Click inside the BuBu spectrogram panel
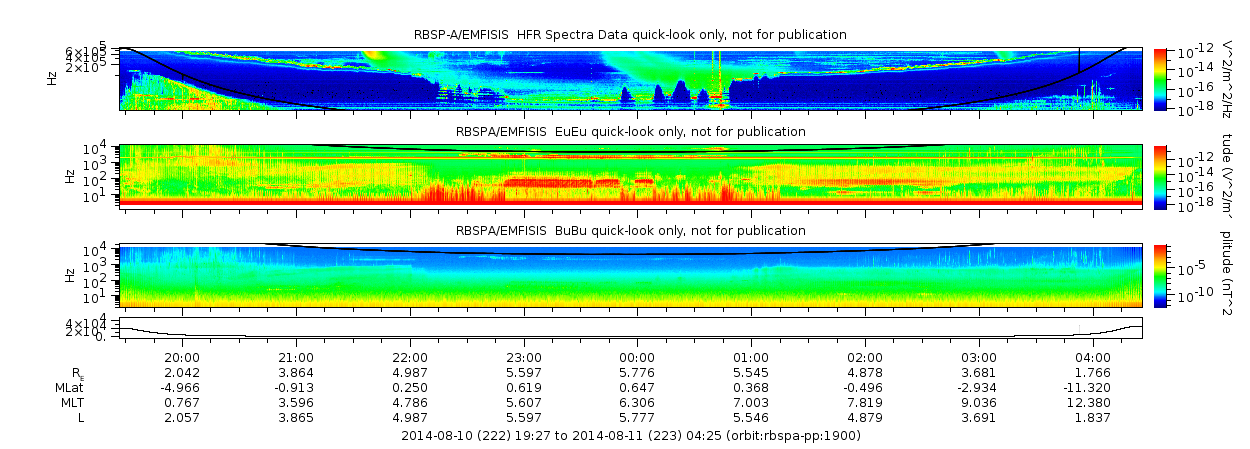Screen dimensions: 1250x449 point(631,274)
